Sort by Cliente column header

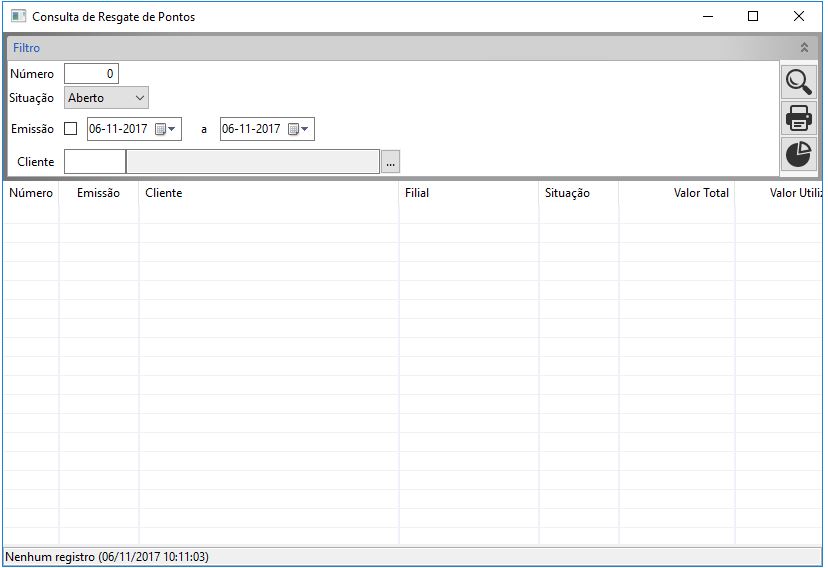269,193
